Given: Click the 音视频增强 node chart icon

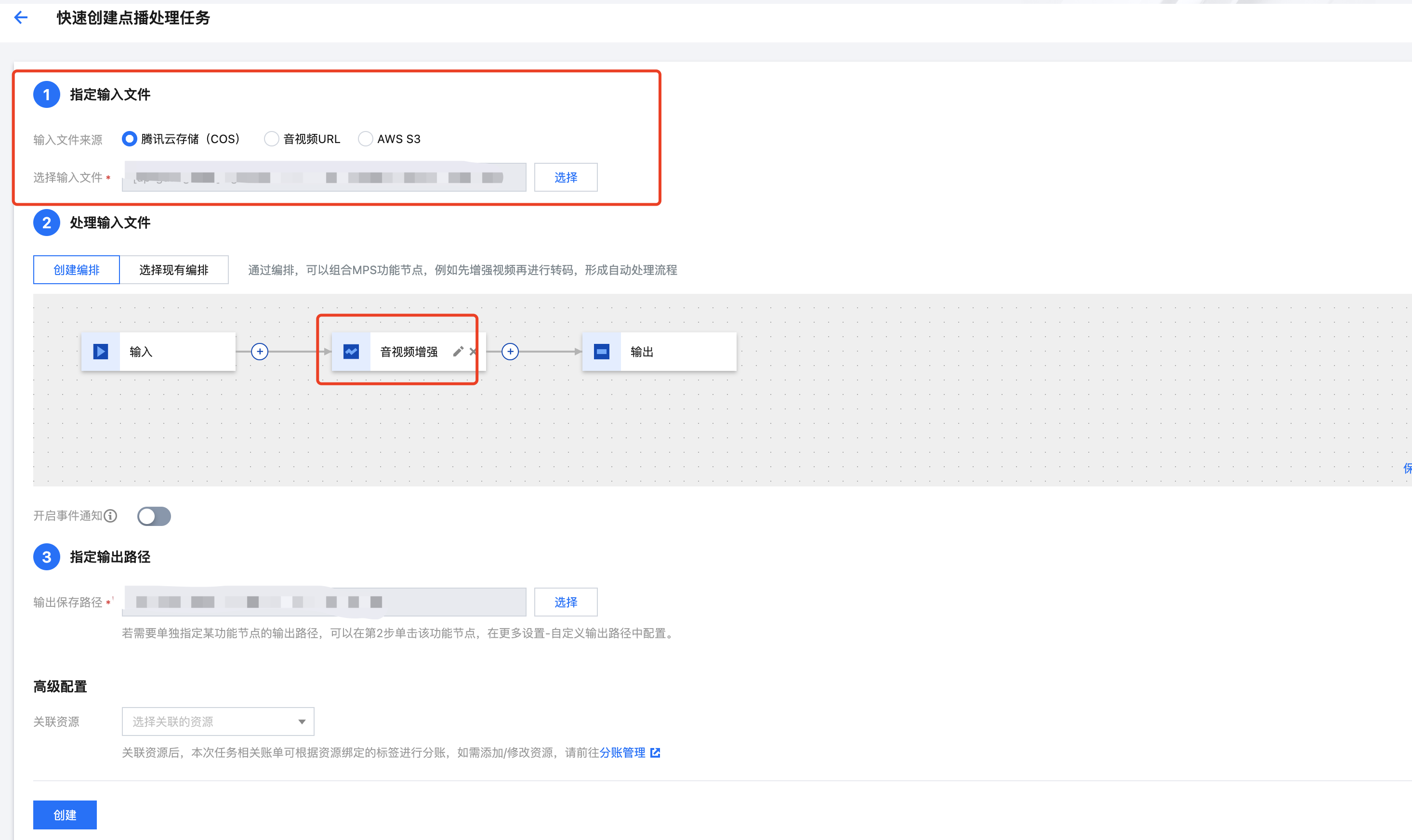Looking at the screenshot, I should 351,352.
